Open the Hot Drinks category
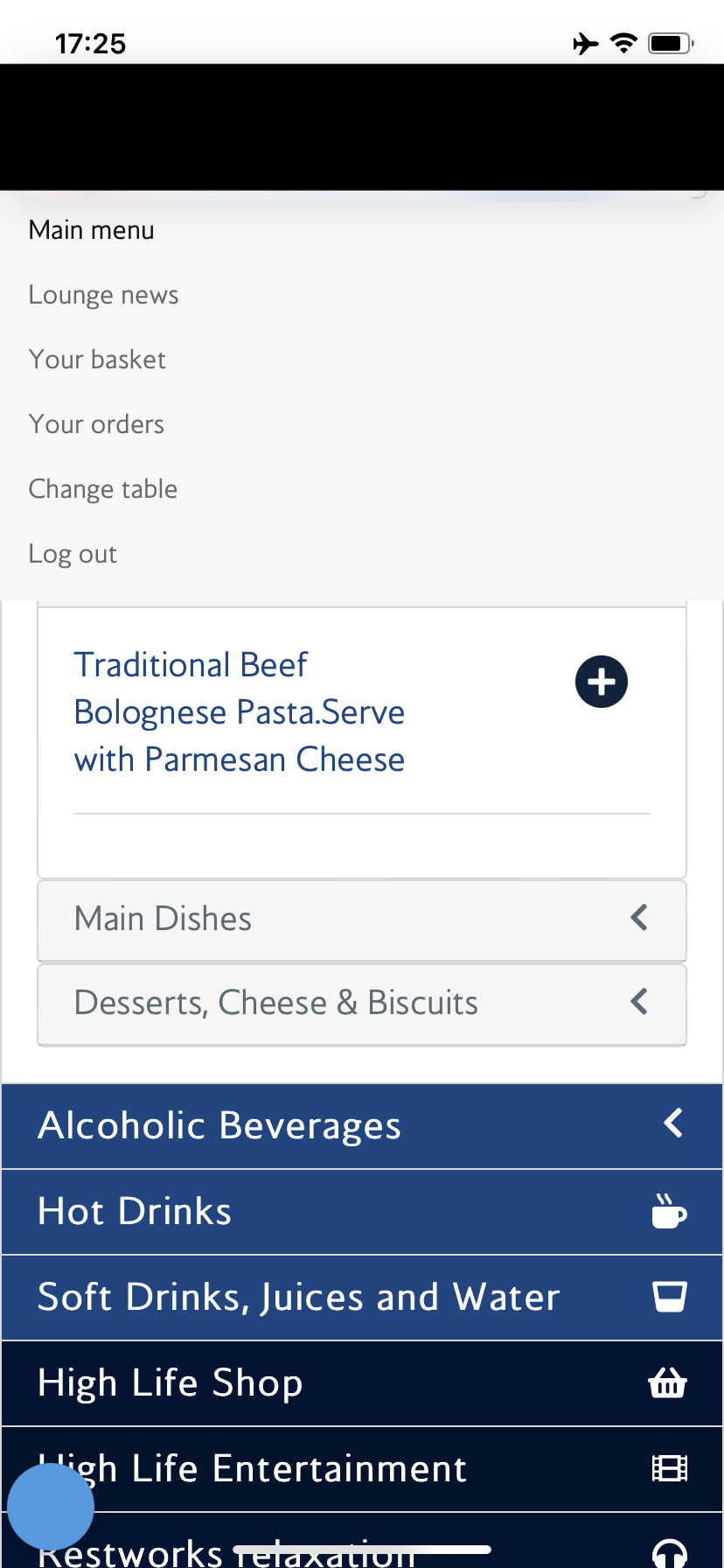 coord(136,1212)
